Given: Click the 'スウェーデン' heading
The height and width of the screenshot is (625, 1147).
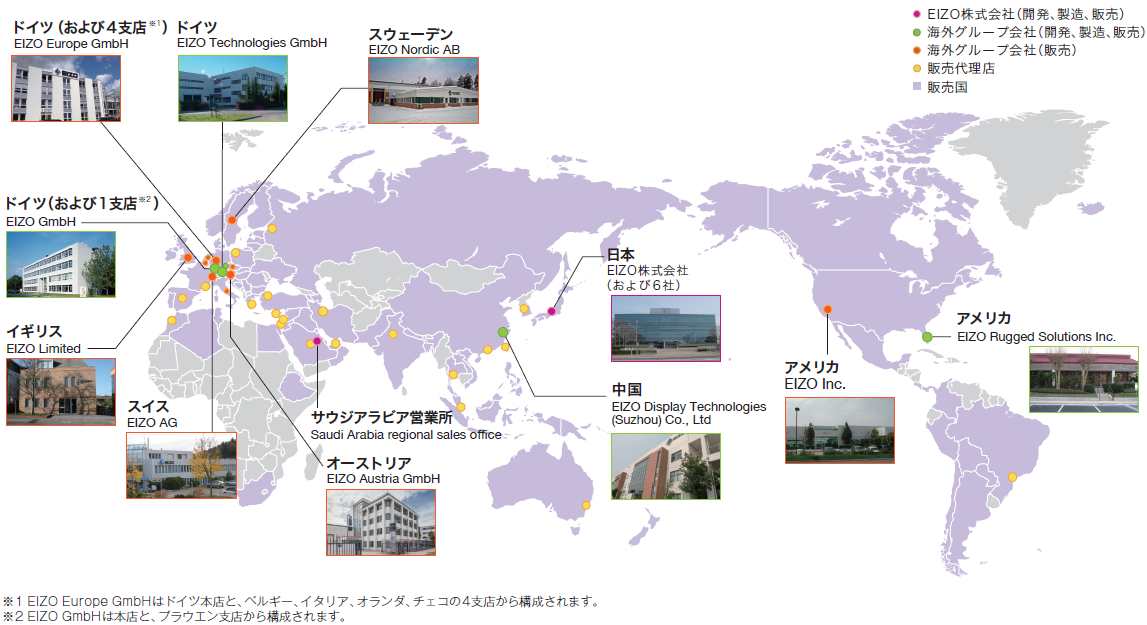Looking at the screenshot, I should click(x=410, y=34).
